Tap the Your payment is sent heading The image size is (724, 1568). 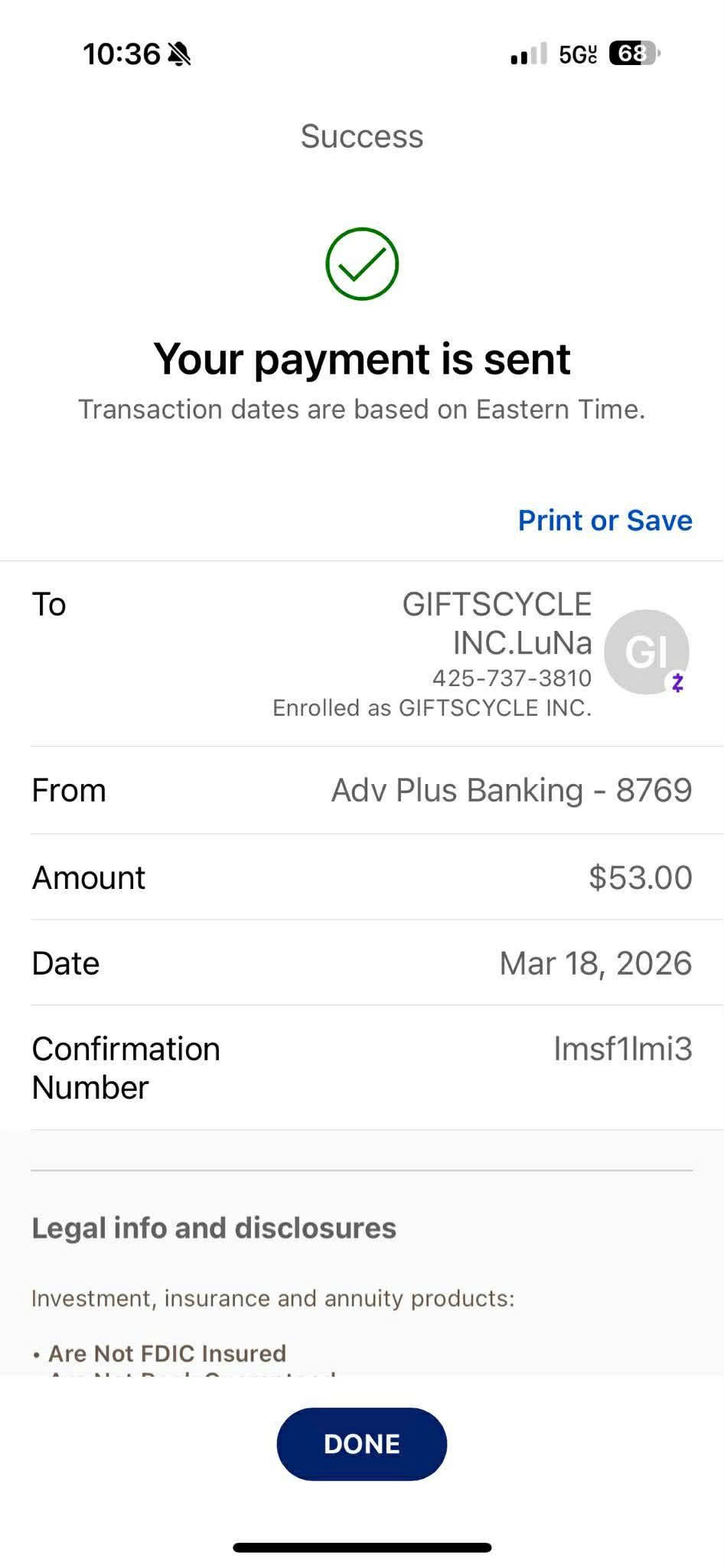pos(362,358)
